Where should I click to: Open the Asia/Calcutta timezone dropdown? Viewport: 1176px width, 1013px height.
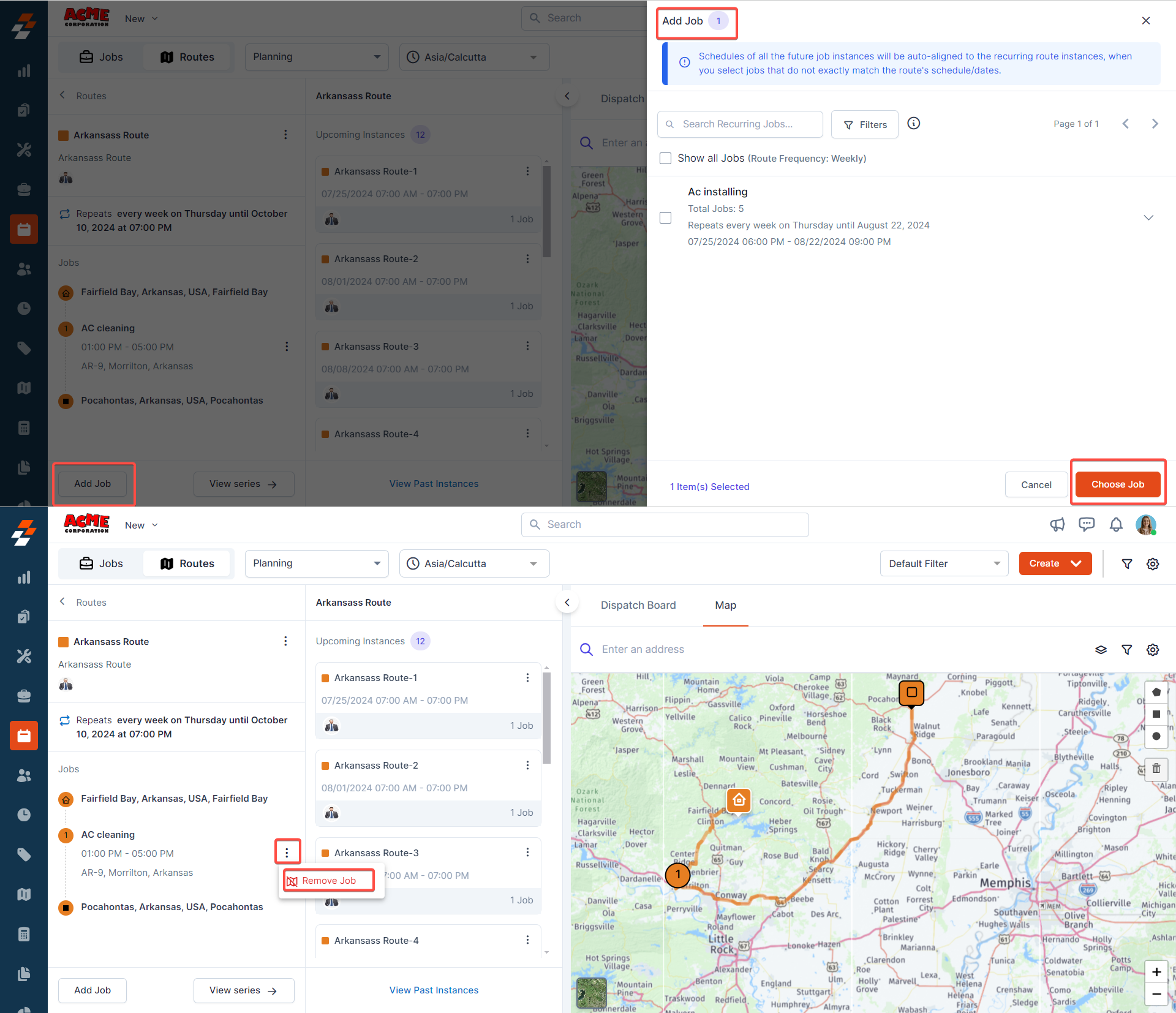point(474,563)
